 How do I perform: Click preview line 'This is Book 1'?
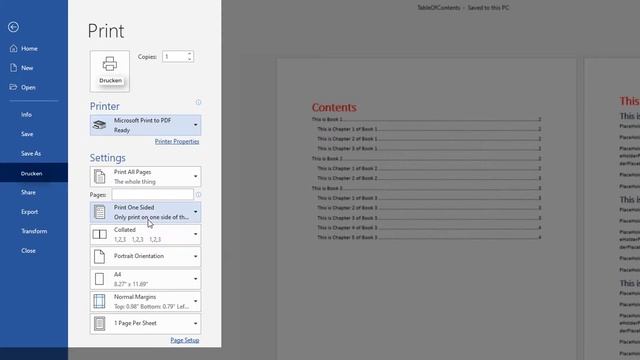coord(426,119)
